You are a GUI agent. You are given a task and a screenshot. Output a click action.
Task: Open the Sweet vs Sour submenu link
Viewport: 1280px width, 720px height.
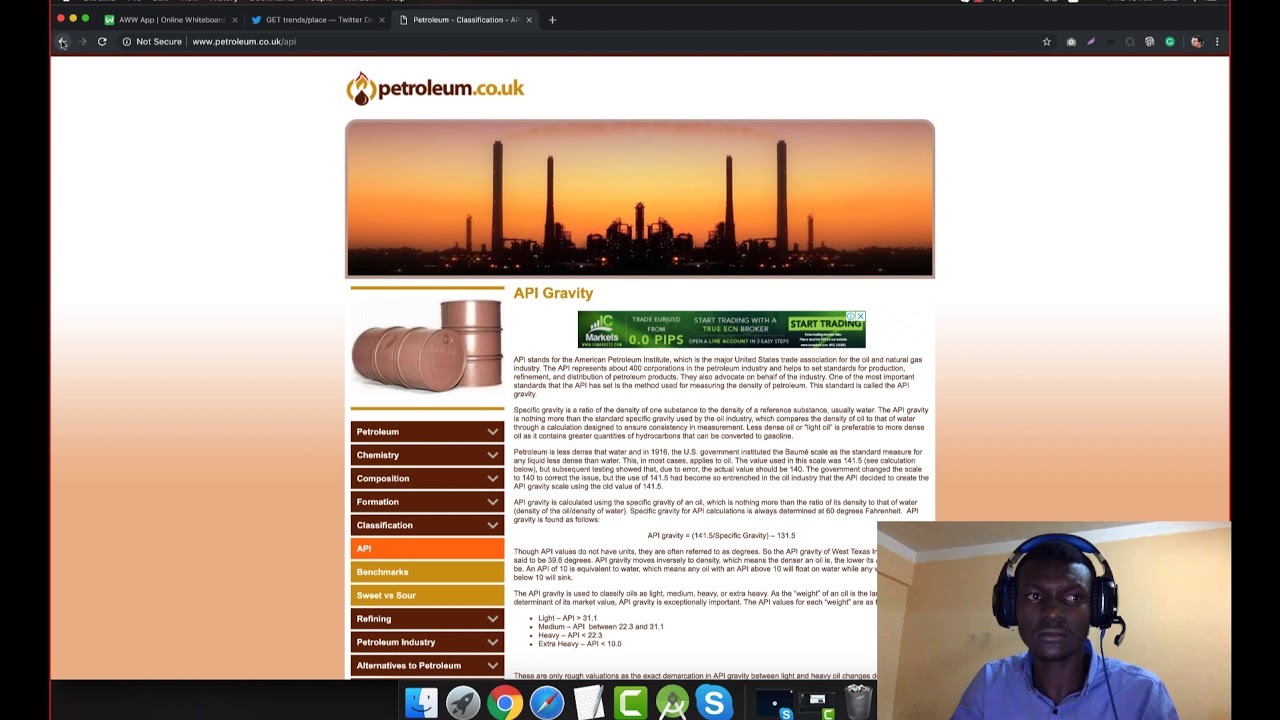click(427, 595)
